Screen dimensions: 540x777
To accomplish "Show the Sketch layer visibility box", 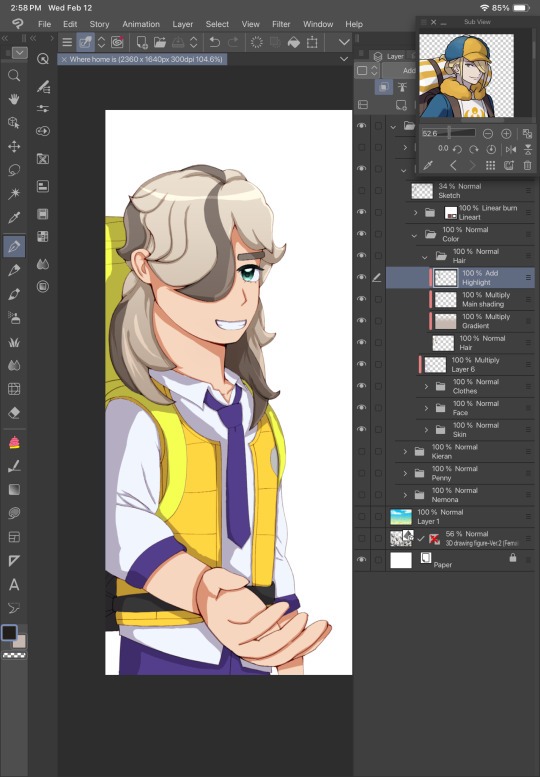I will point(362,190).
